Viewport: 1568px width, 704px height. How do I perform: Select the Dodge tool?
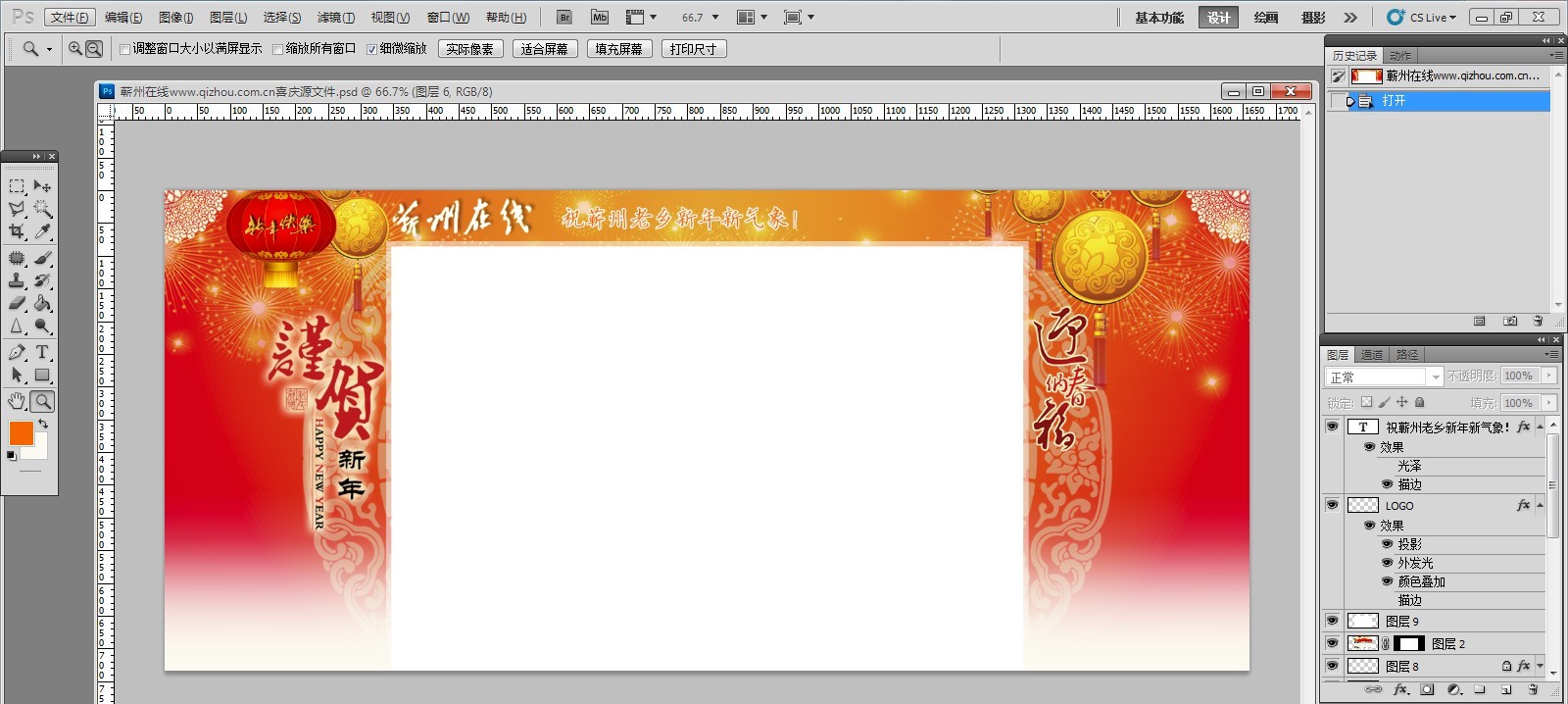[x=42, y=327]
